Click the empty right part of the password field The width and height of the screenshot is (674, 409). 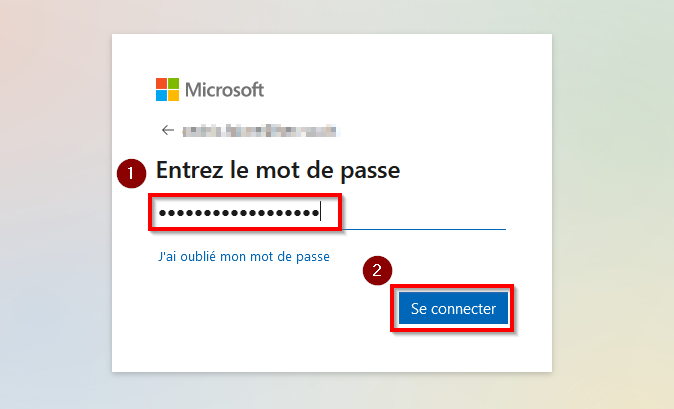[x=424, y=213]
